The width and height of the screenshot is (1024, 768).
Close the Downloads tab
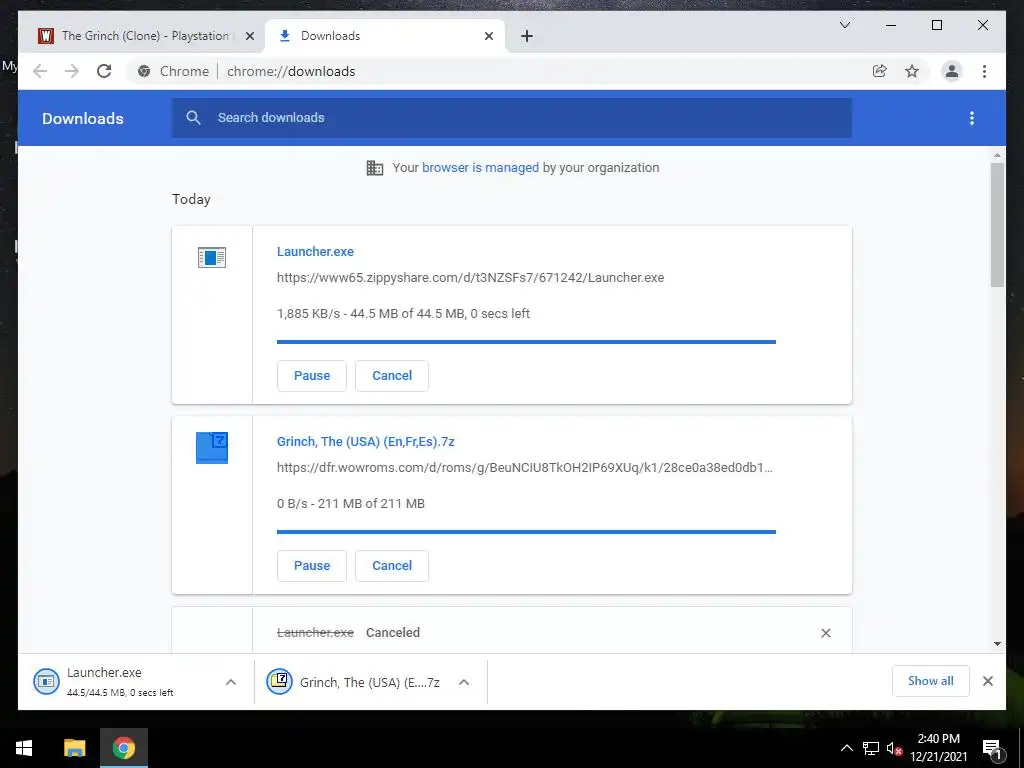(488, 36)
